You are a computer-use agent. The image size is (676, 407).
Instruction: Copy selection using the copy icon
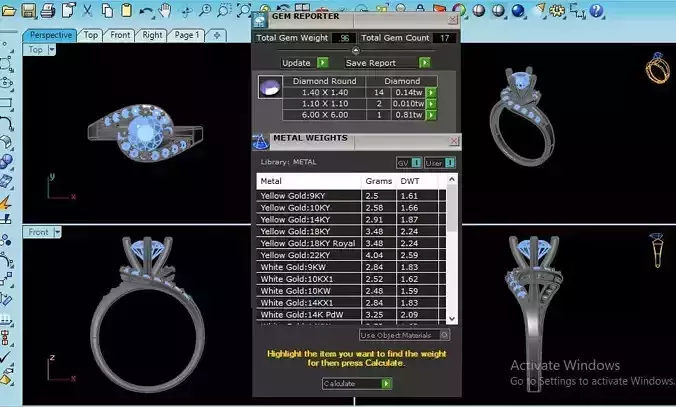click(x=107, y=10)
